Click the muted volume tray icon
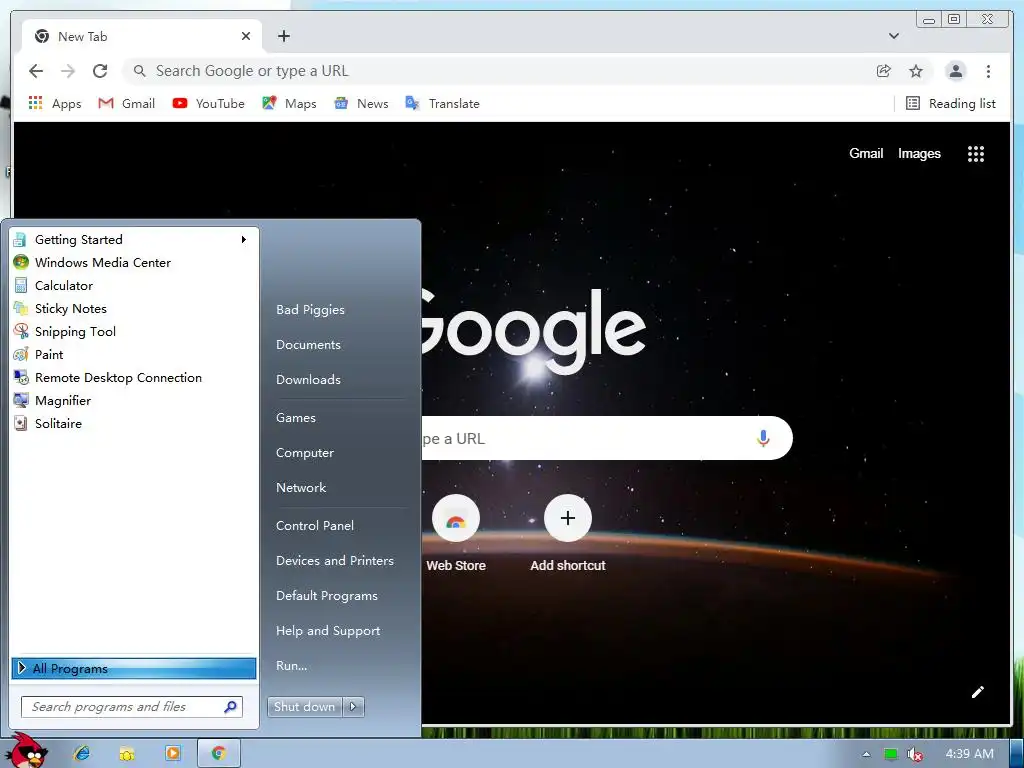This screenshot has height=768, width=1024. pos(915,754)
